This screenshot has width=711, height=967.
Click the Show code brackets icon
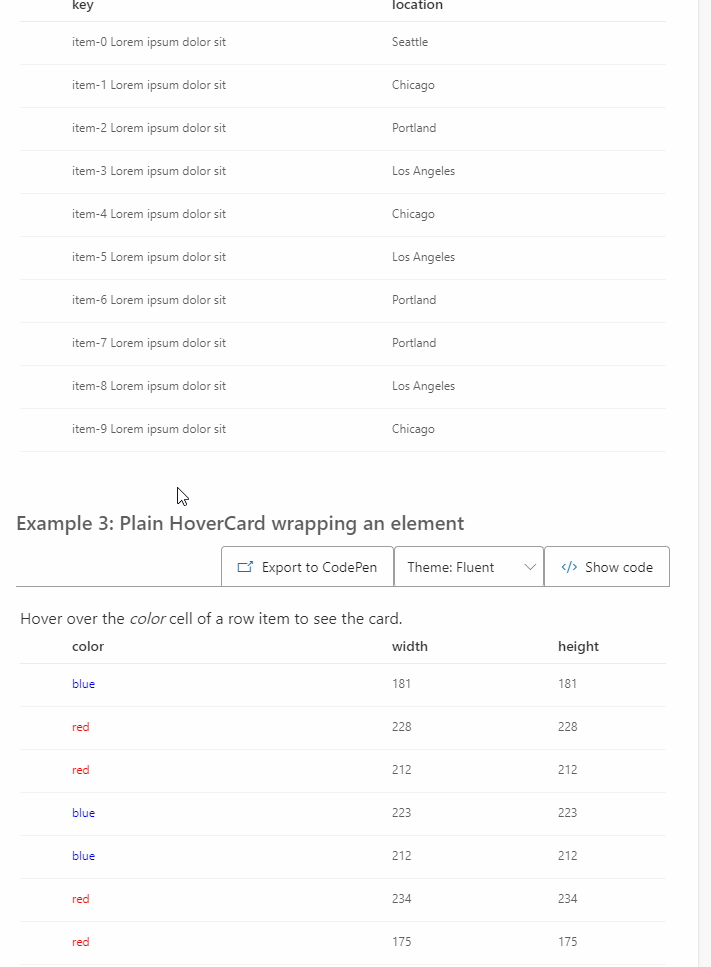(x=569, y=567)
